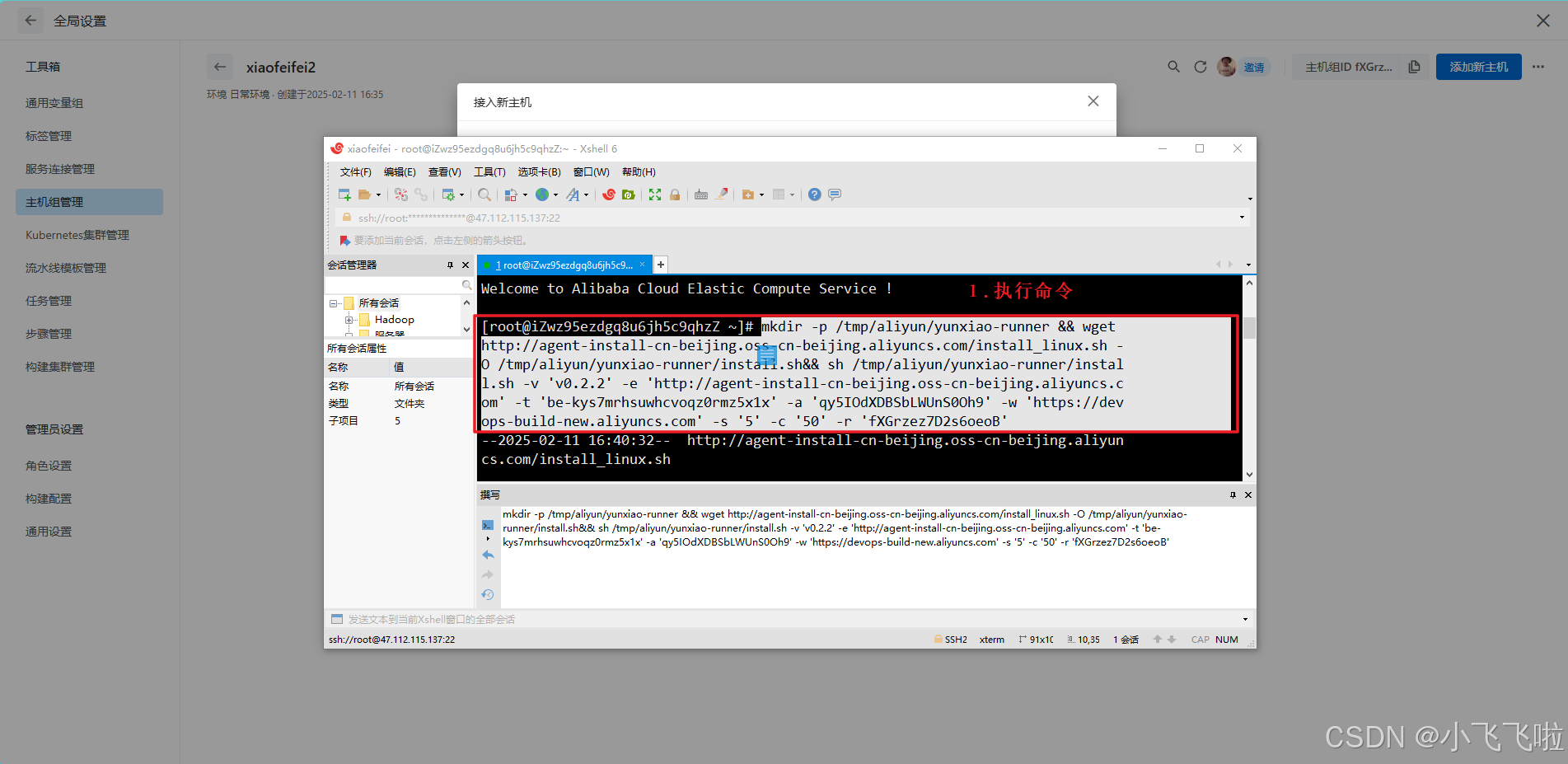Open the 文件(F) menu
The image size is (1568, 764).
click(x=355, y=171)
